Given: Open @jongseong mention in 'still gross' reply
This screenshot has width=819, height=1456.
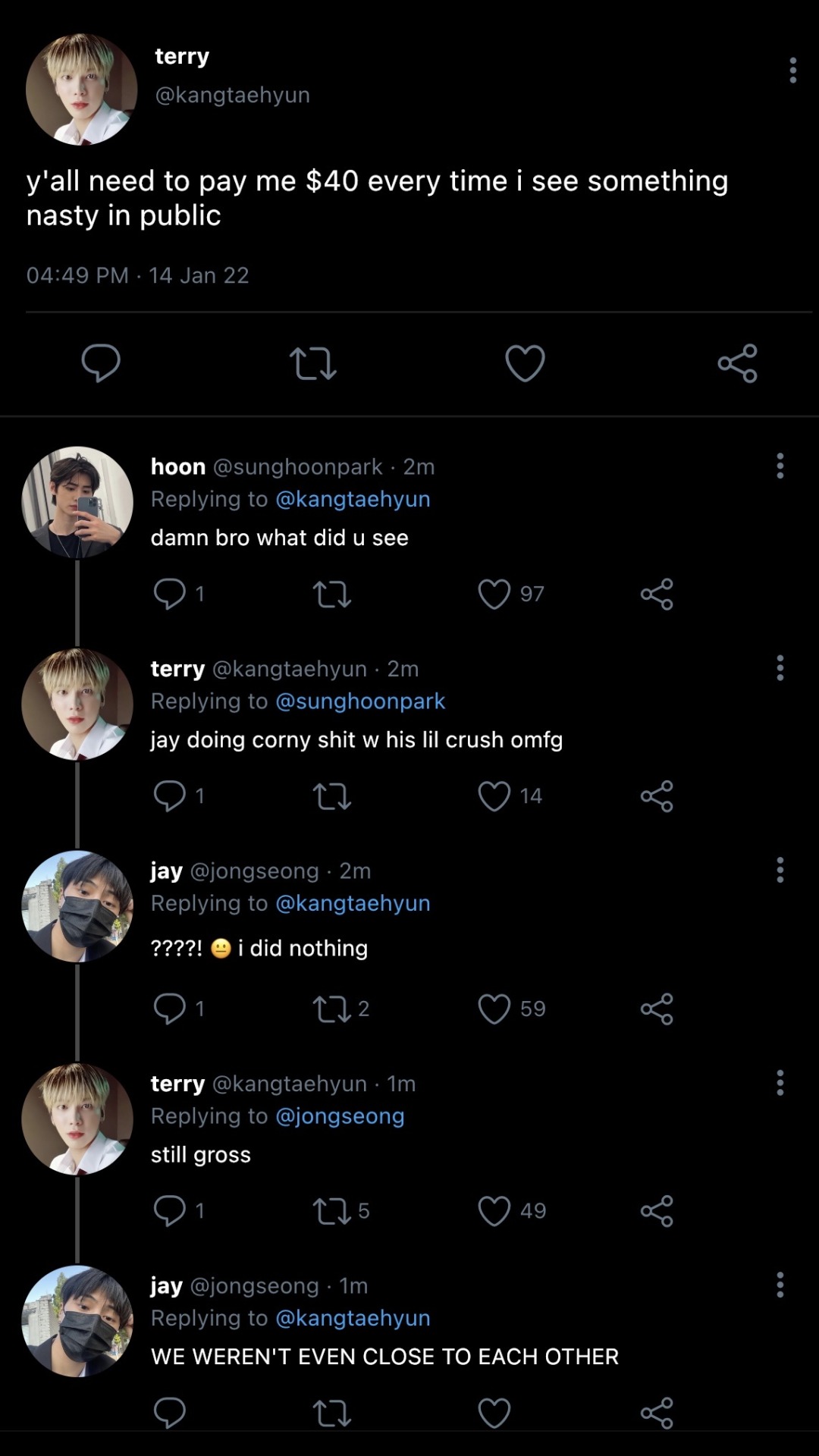Looking at the screenshot, I should tap(340, 1116).
